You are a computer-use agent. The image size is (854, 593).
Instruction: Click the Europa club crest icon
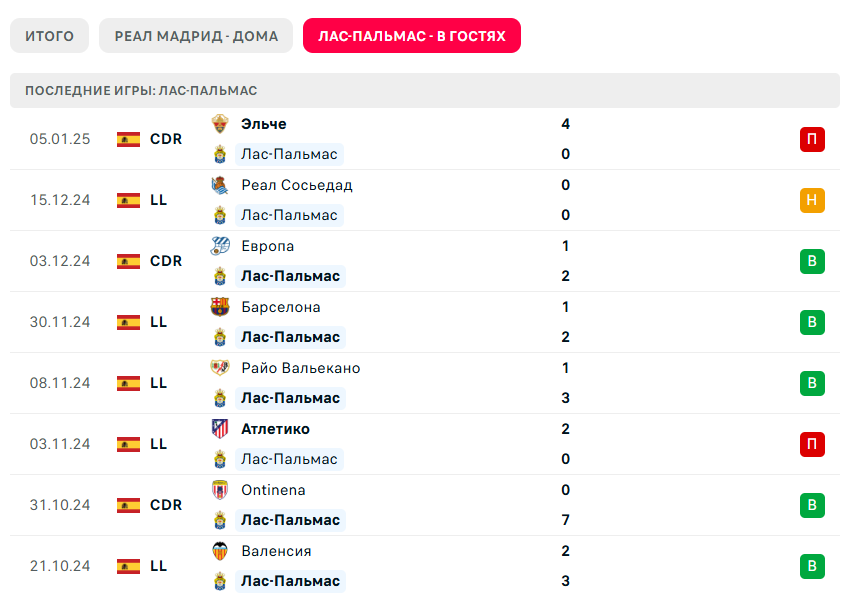(x=220, y=246)
